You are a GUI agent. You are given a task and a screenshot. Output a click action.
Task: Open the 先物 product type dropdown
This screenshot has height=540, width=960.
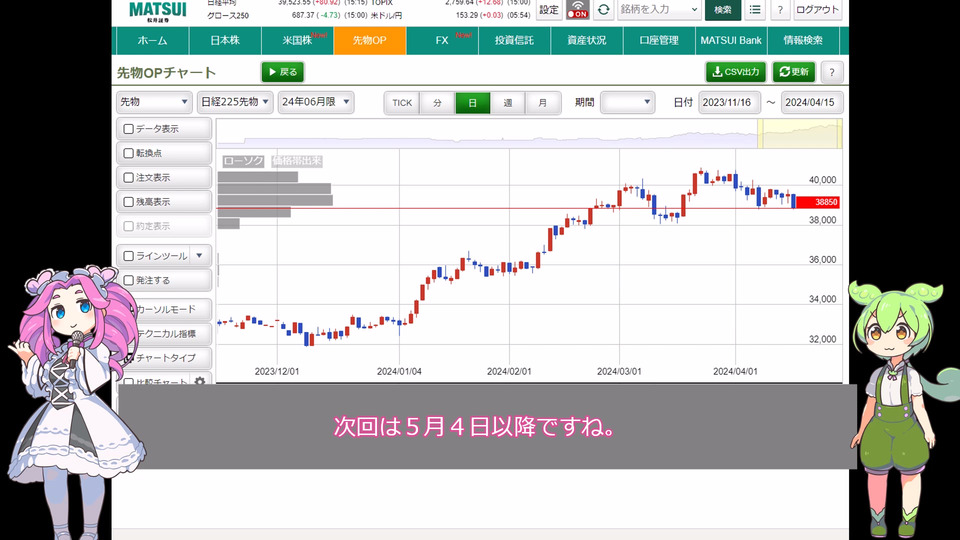point(154,102)
